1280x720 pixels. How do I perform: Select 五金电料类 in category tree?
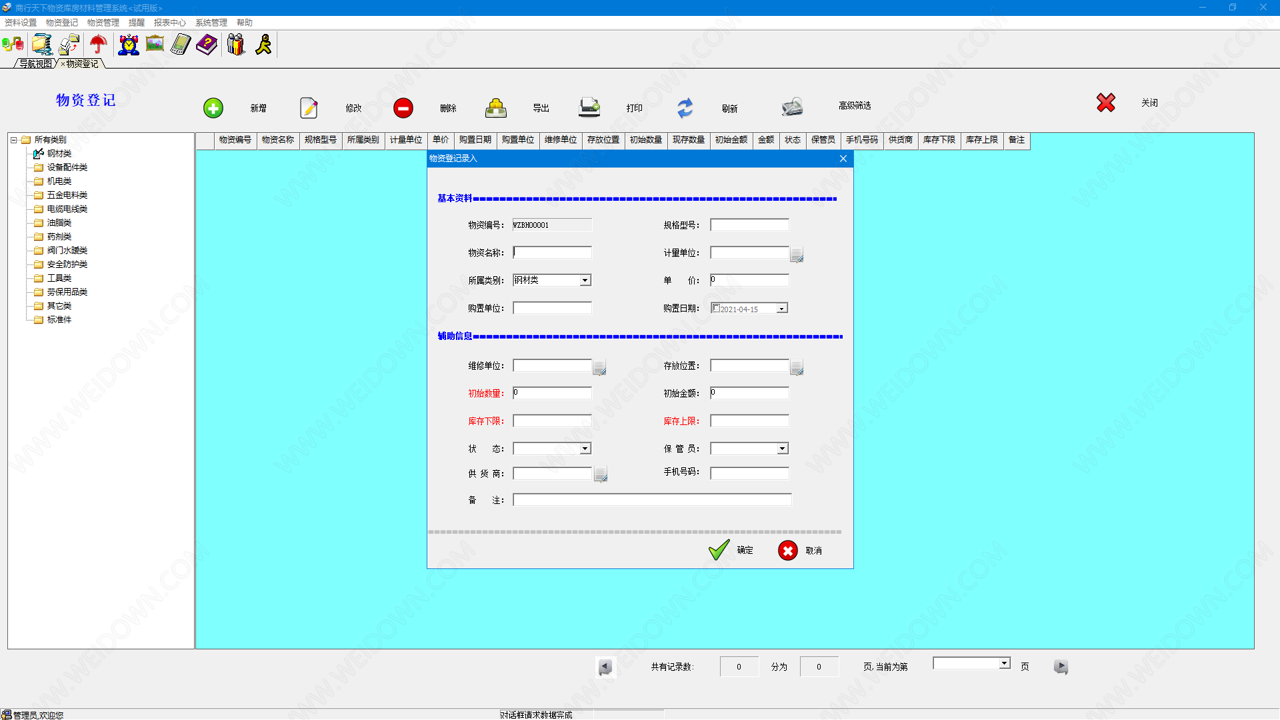67,195
